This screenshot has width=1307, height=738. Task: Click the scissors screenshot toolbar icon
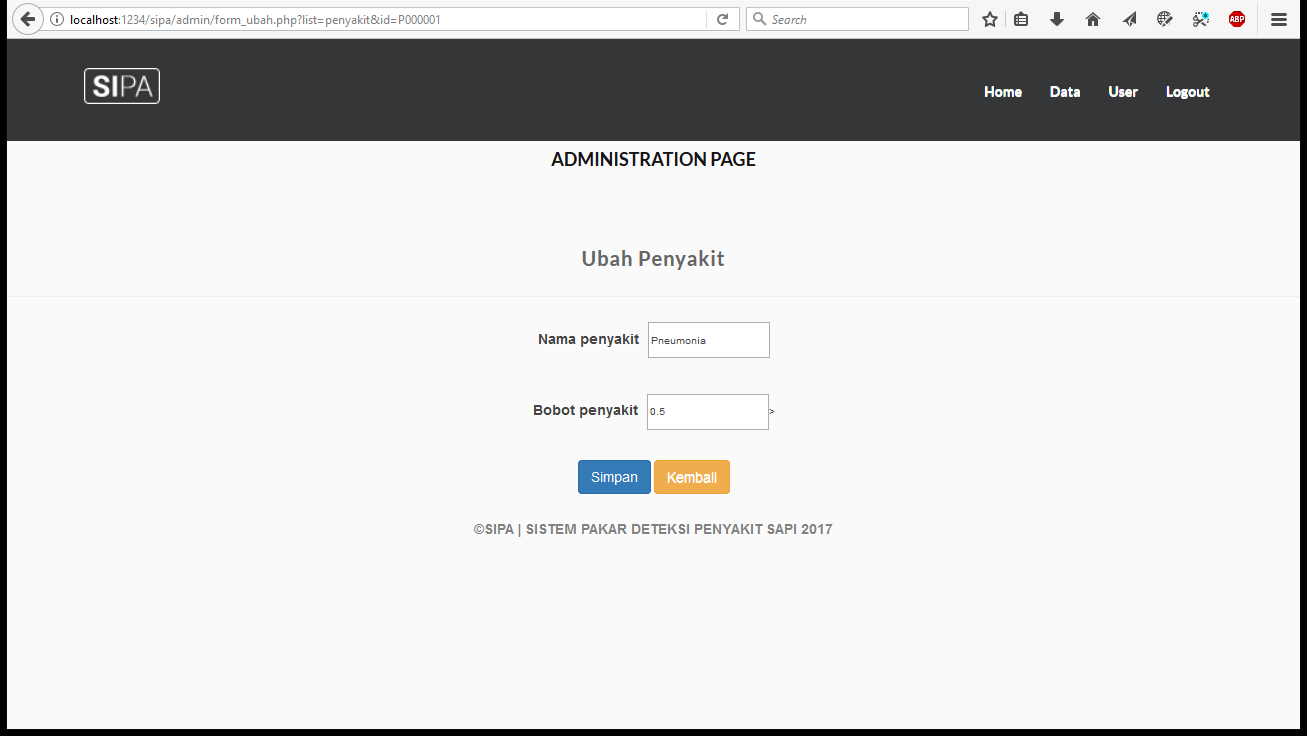pos(1201,19)
